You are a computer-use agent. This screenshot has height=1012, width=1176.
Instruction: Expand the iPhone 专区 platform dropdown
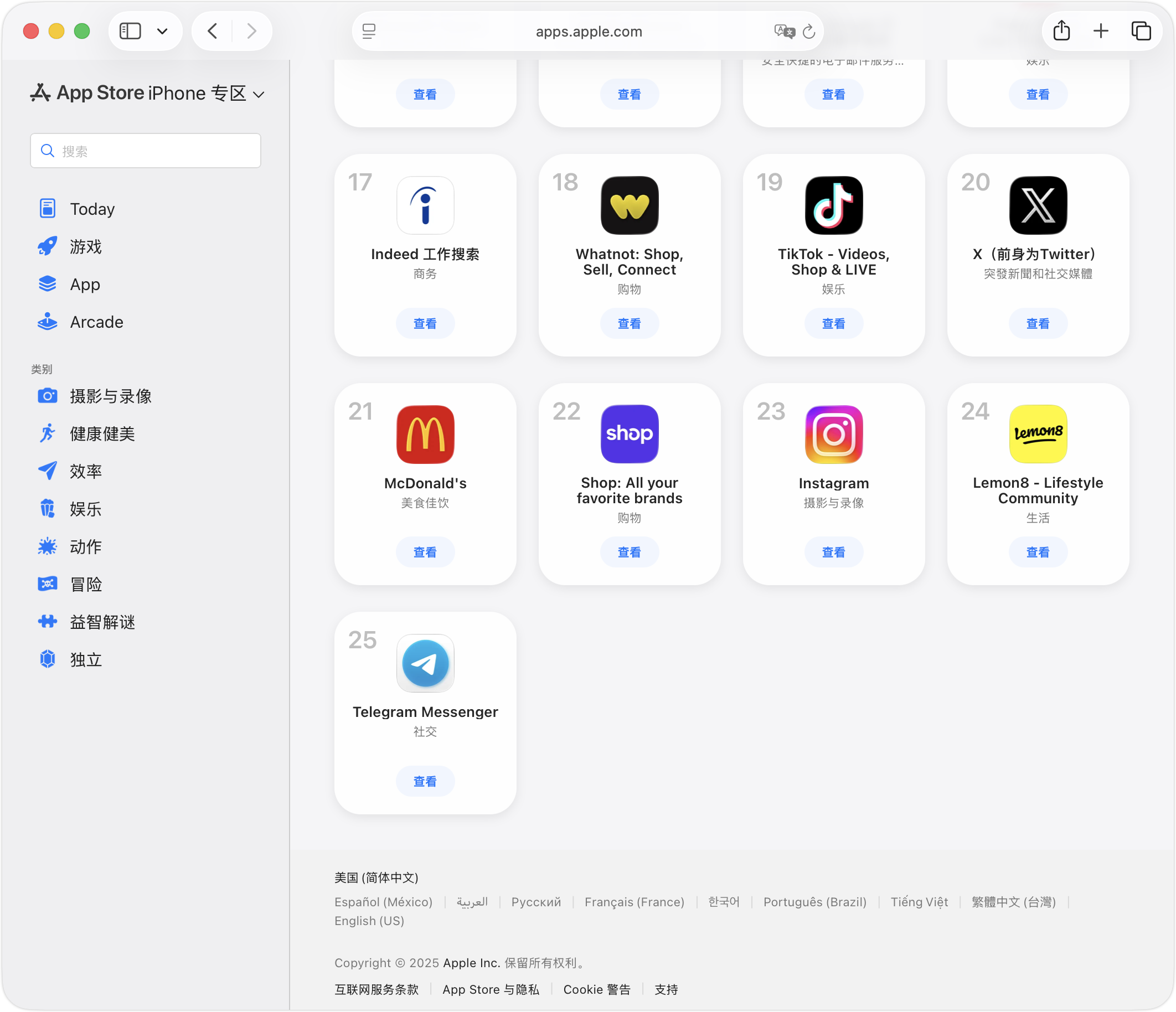[x=259, y=94]
